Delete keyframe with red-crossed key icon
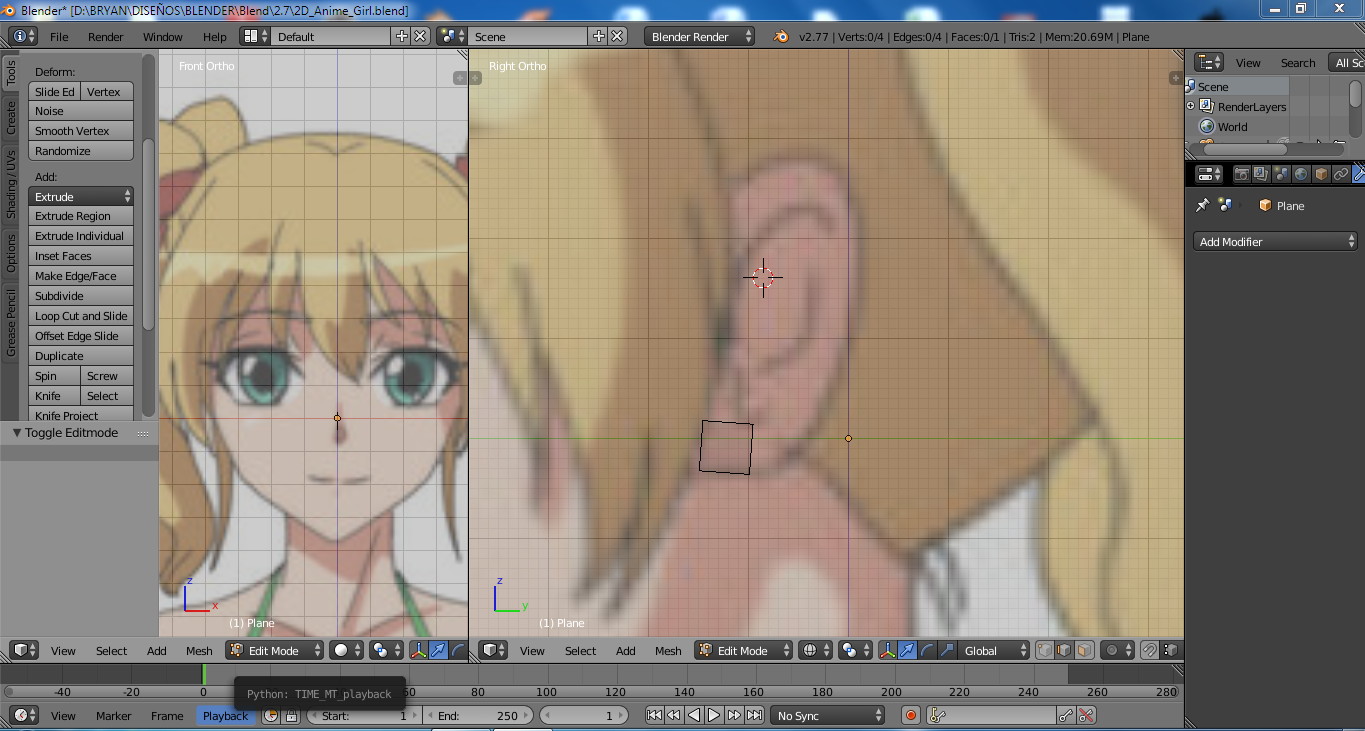The width and height of the screenshot is (1365, 731). [x=1086, y=715]
